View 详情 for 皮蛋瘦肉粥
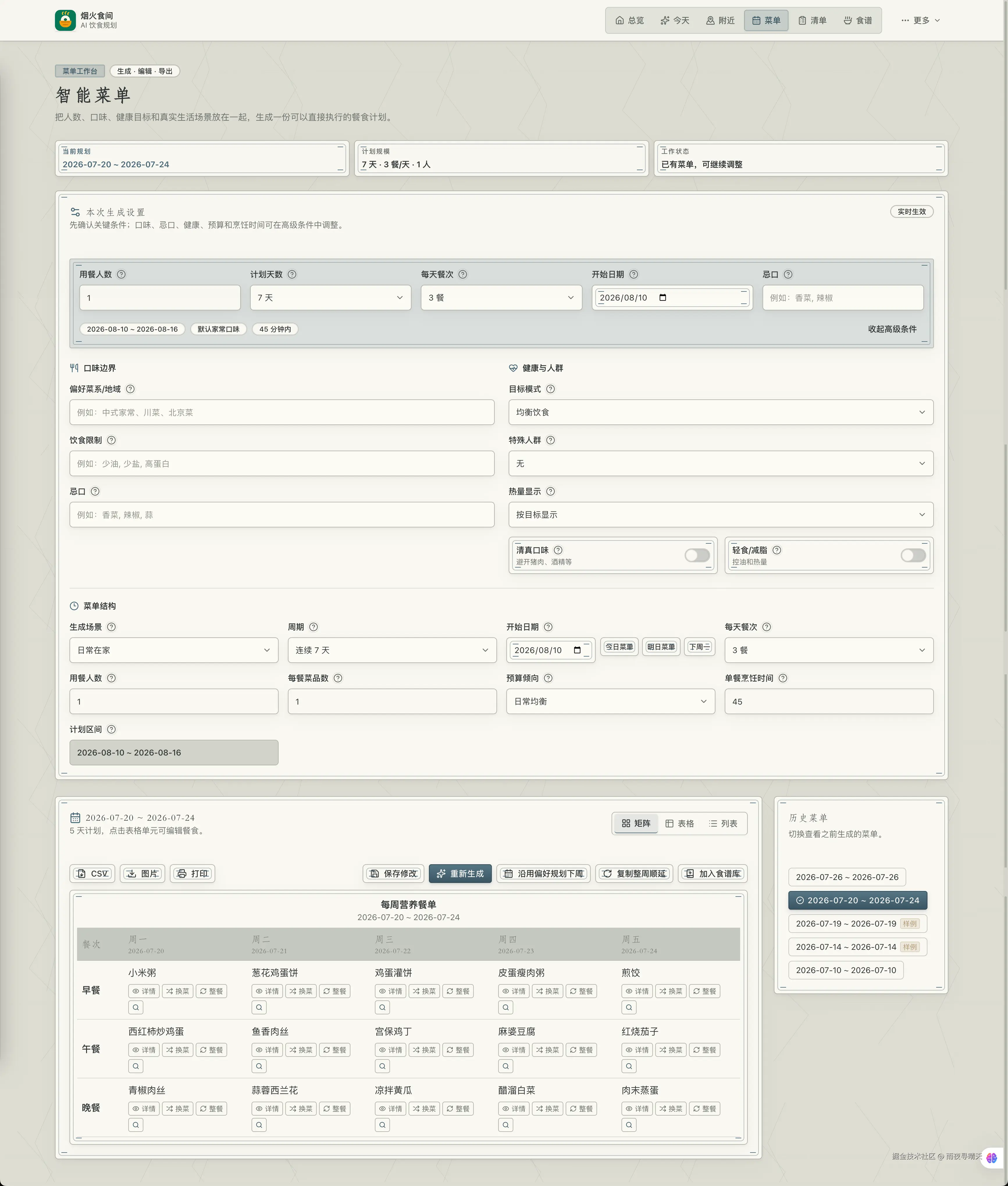Image resolution: width=1008 pixels, height=1186 pixels. (514, 991)
